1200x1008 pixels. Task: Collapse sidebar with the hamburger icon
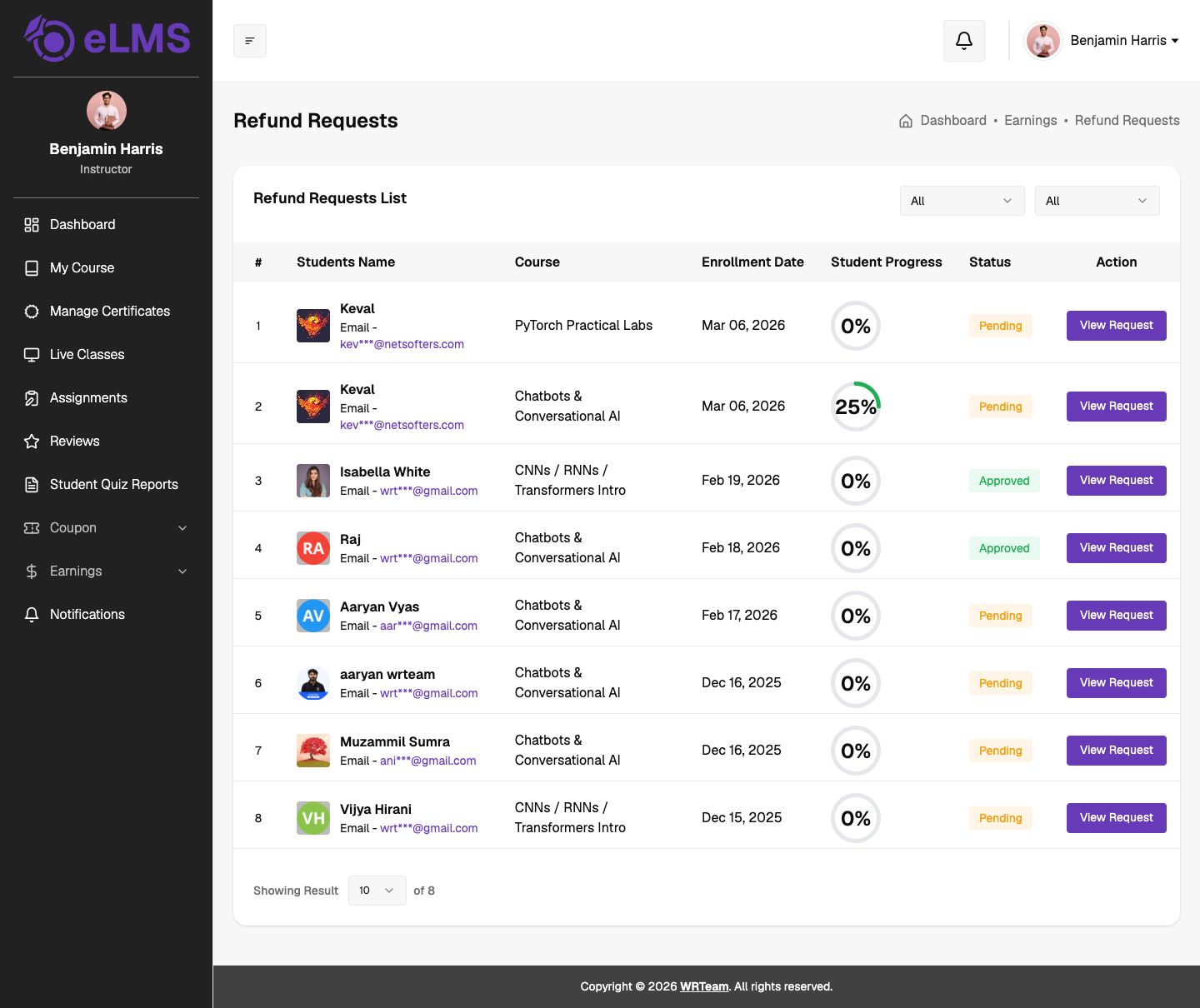(250, 41)
